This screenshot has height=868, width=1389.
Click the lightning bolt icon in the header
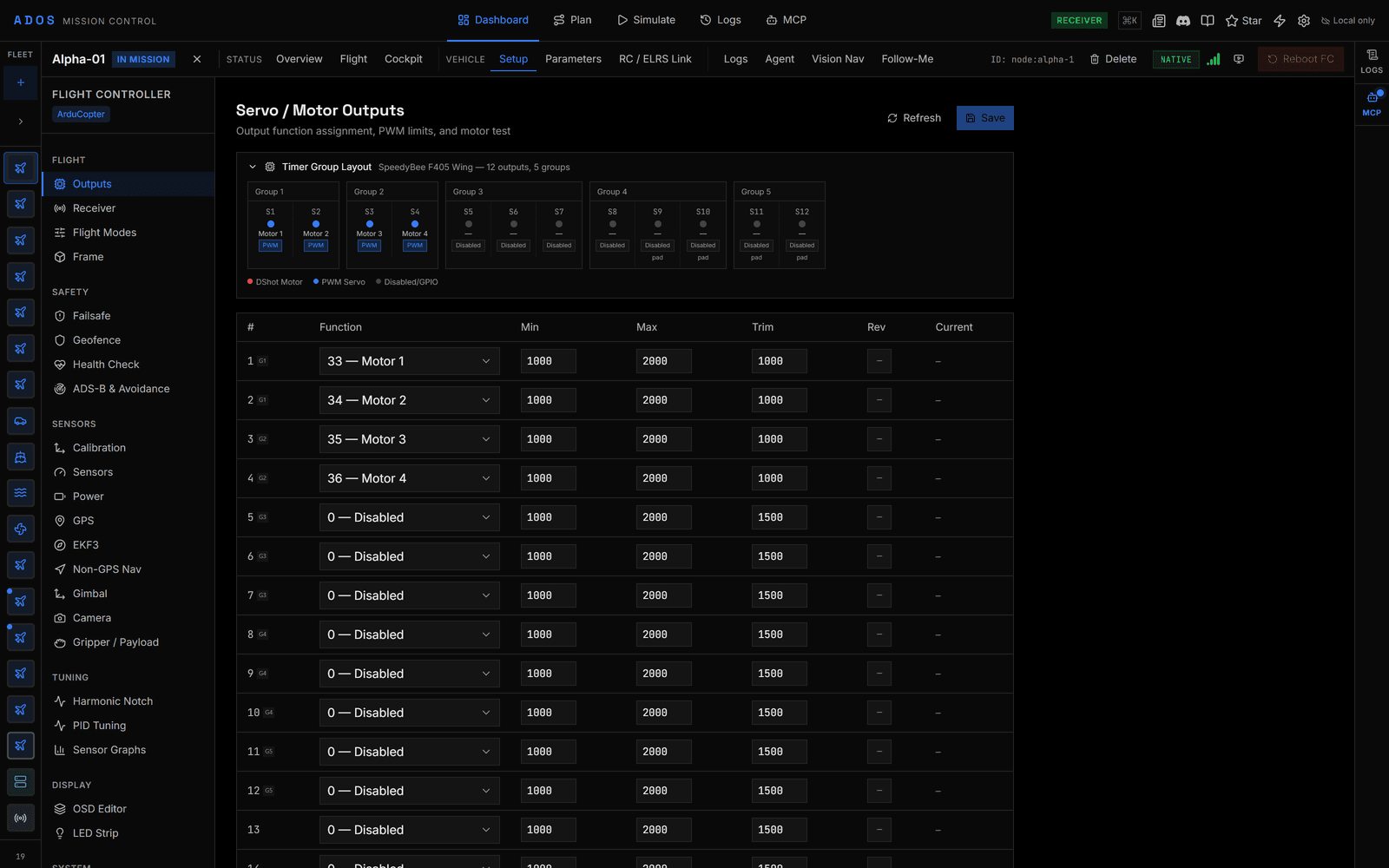[x=1279, y=20]
